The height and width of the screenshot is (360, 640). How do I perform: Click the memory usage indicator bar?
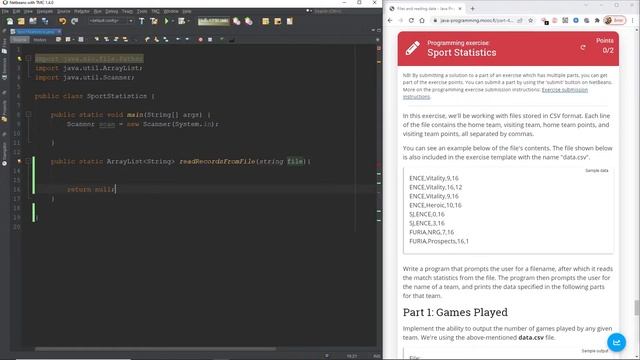tap(213, 21)
